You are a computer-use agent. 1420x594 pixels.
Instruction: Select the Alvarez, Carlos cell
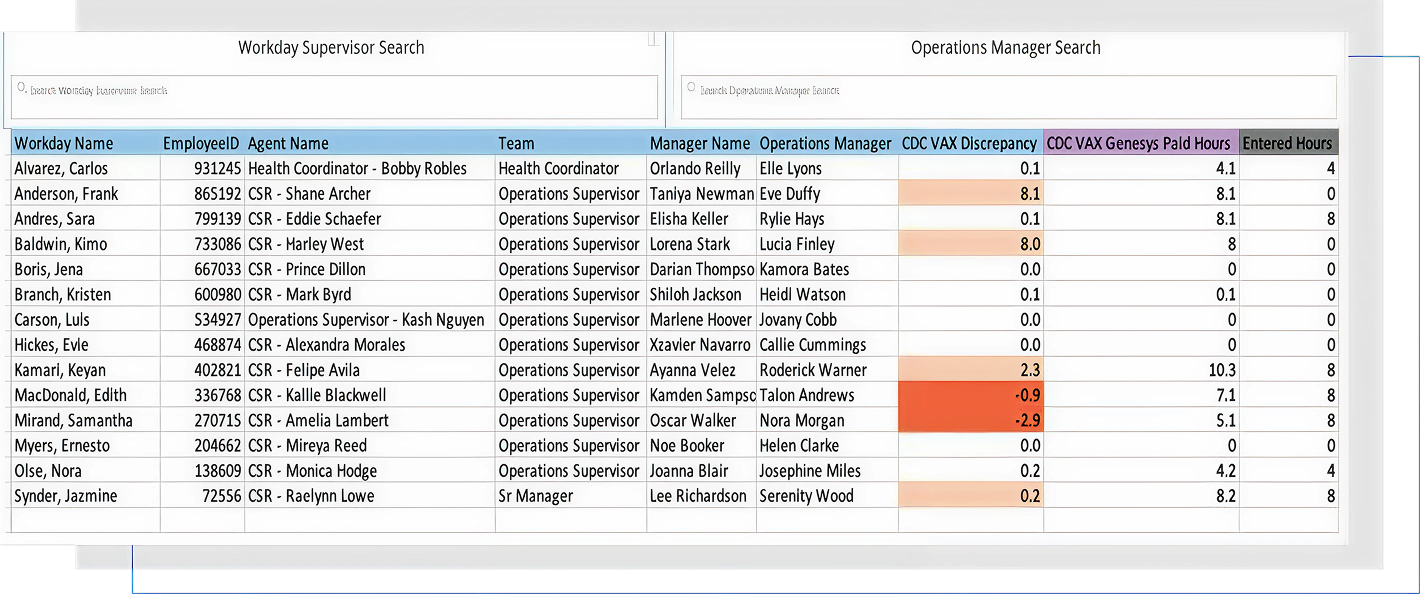[85, 169]
